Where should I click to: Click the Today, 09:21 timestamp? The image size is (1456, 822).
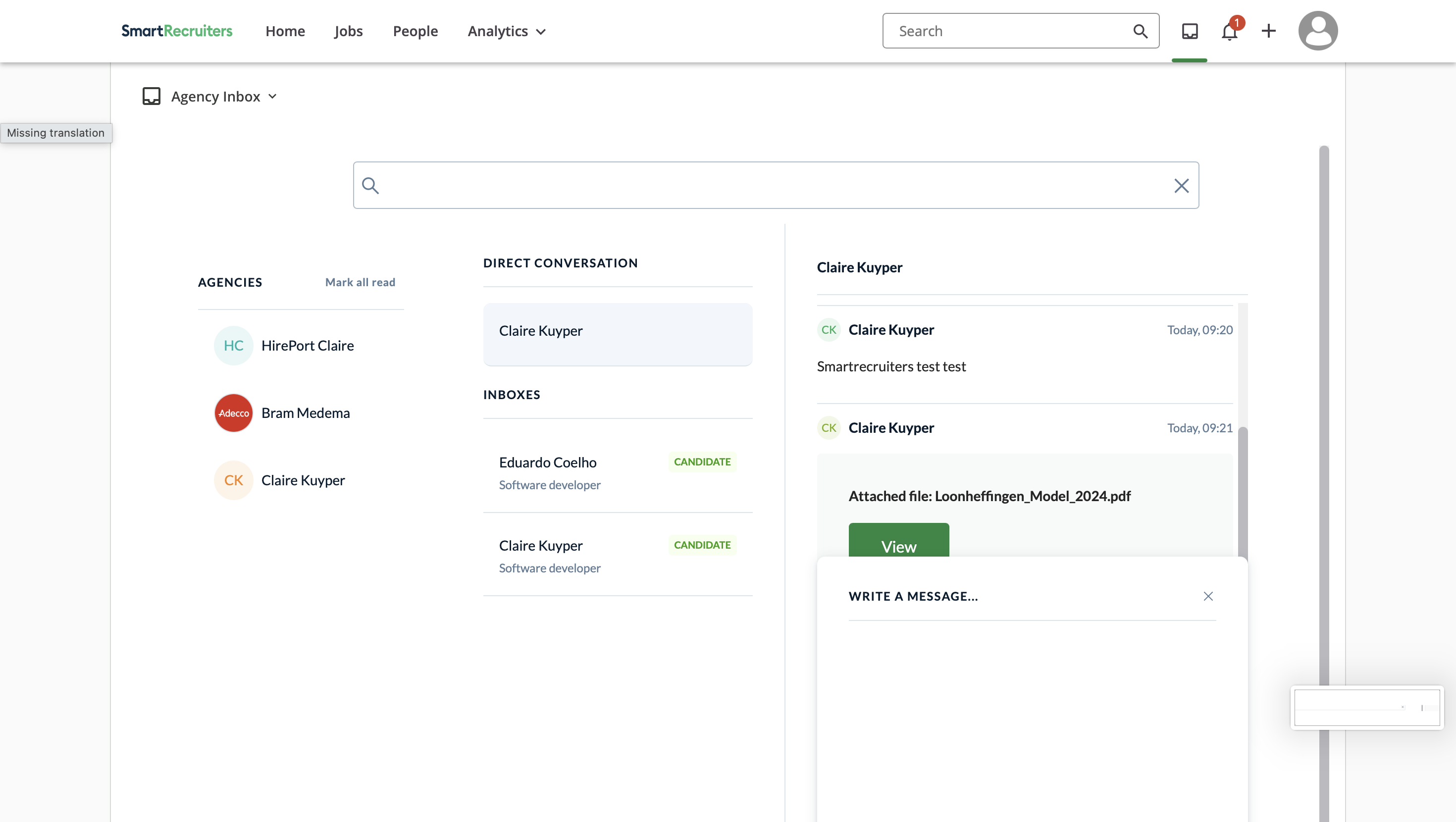point(1200,428)
